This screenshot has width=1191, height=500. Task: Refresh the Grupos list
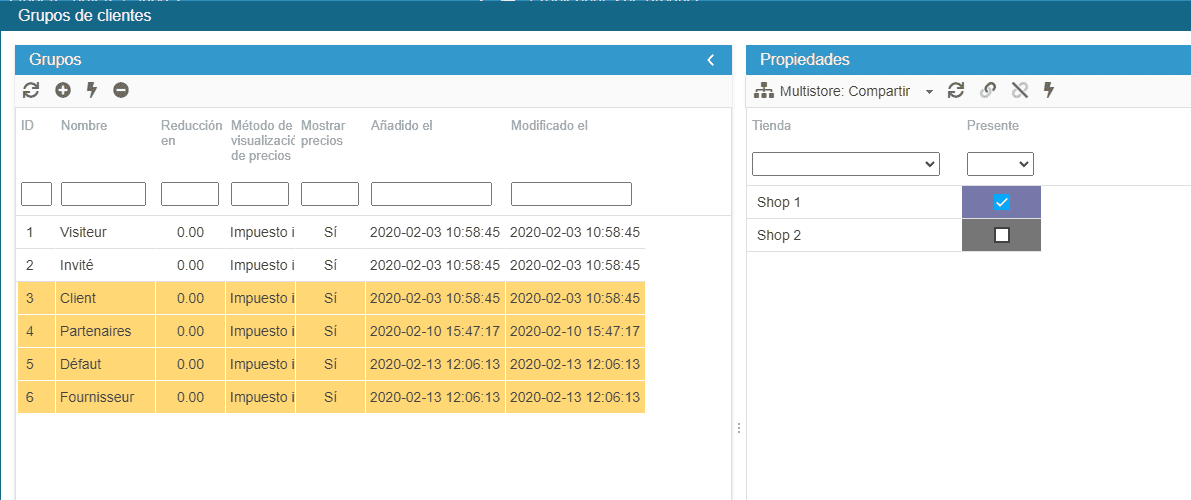tap(31, 90)
